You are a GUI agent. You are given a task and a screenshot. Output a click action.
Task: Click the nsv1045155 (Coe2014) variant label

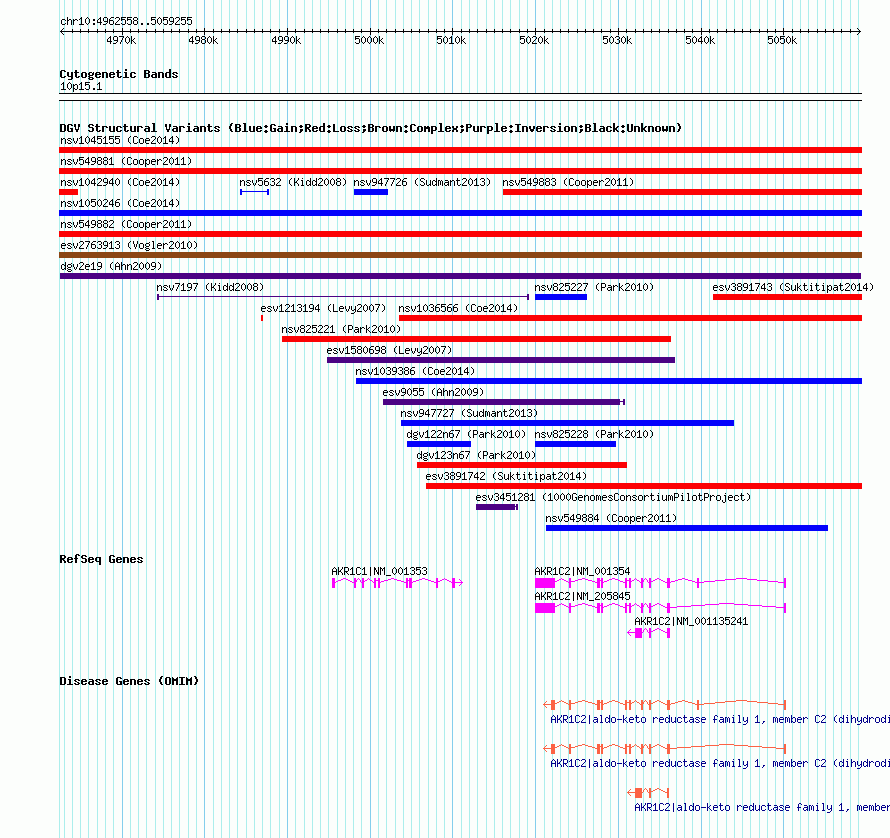point(120,140)
